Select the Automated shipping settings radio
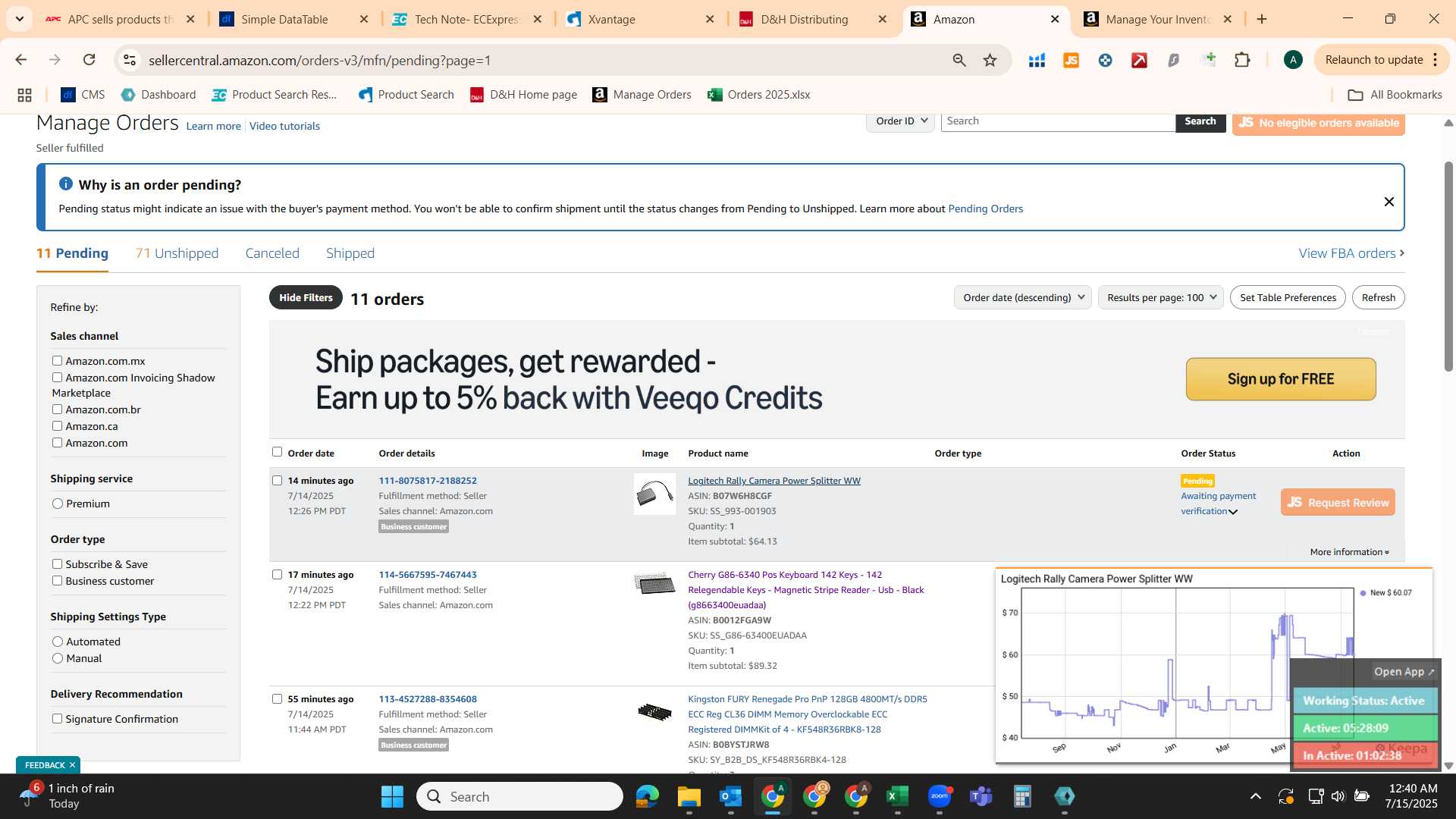1456x819 pixels. 58,642
